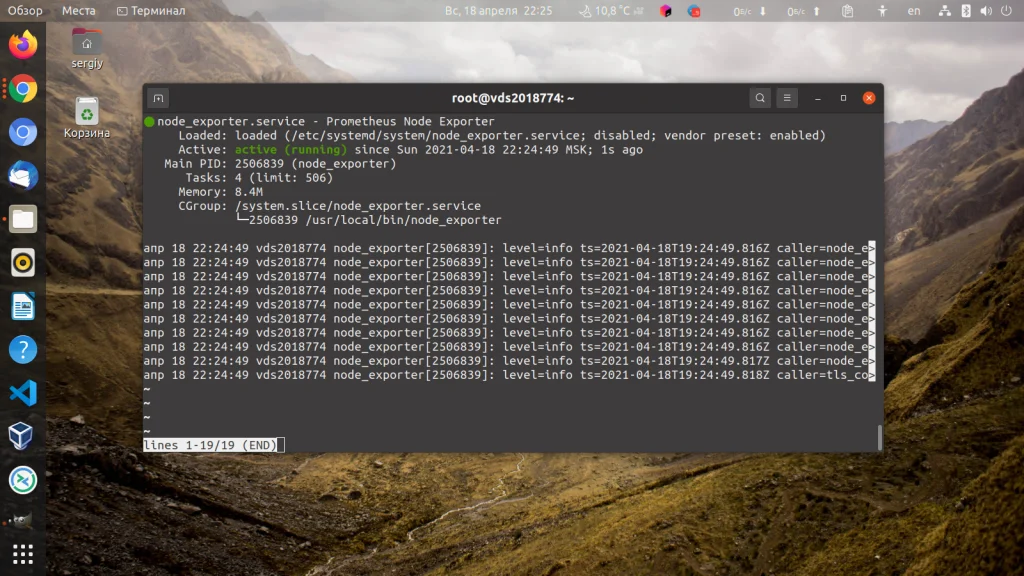The image size is (1024, 576).
Task: Open the Корзина trash icon on the desktop
Action: (87, 118)
